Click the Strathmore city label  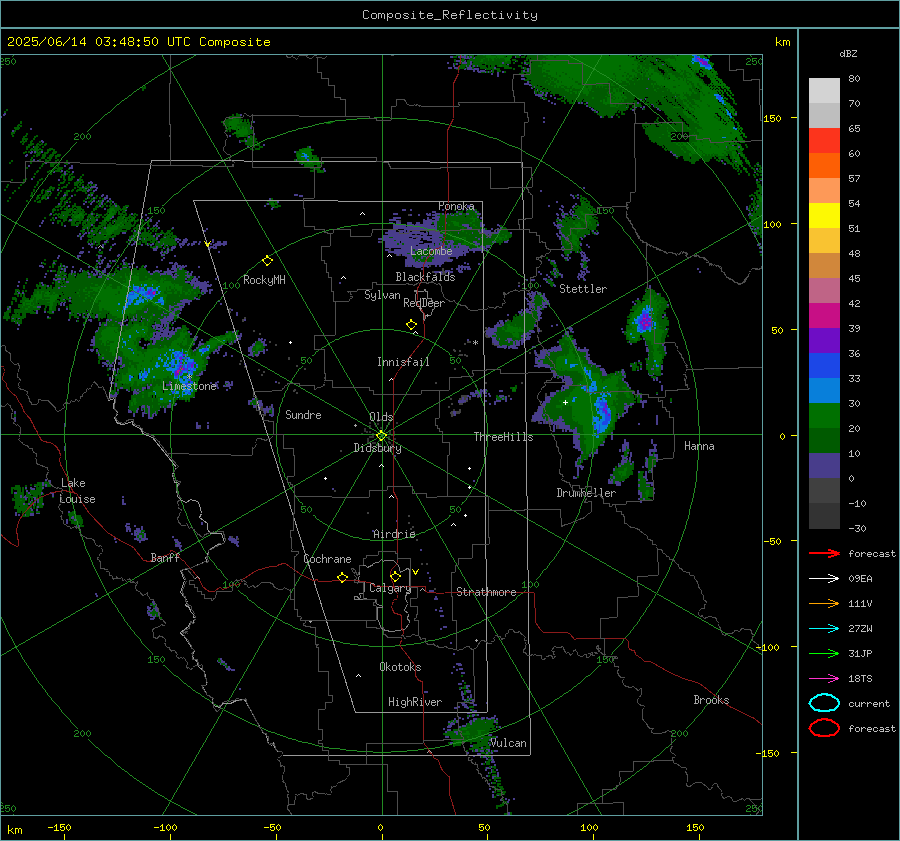tap(486, 592)
